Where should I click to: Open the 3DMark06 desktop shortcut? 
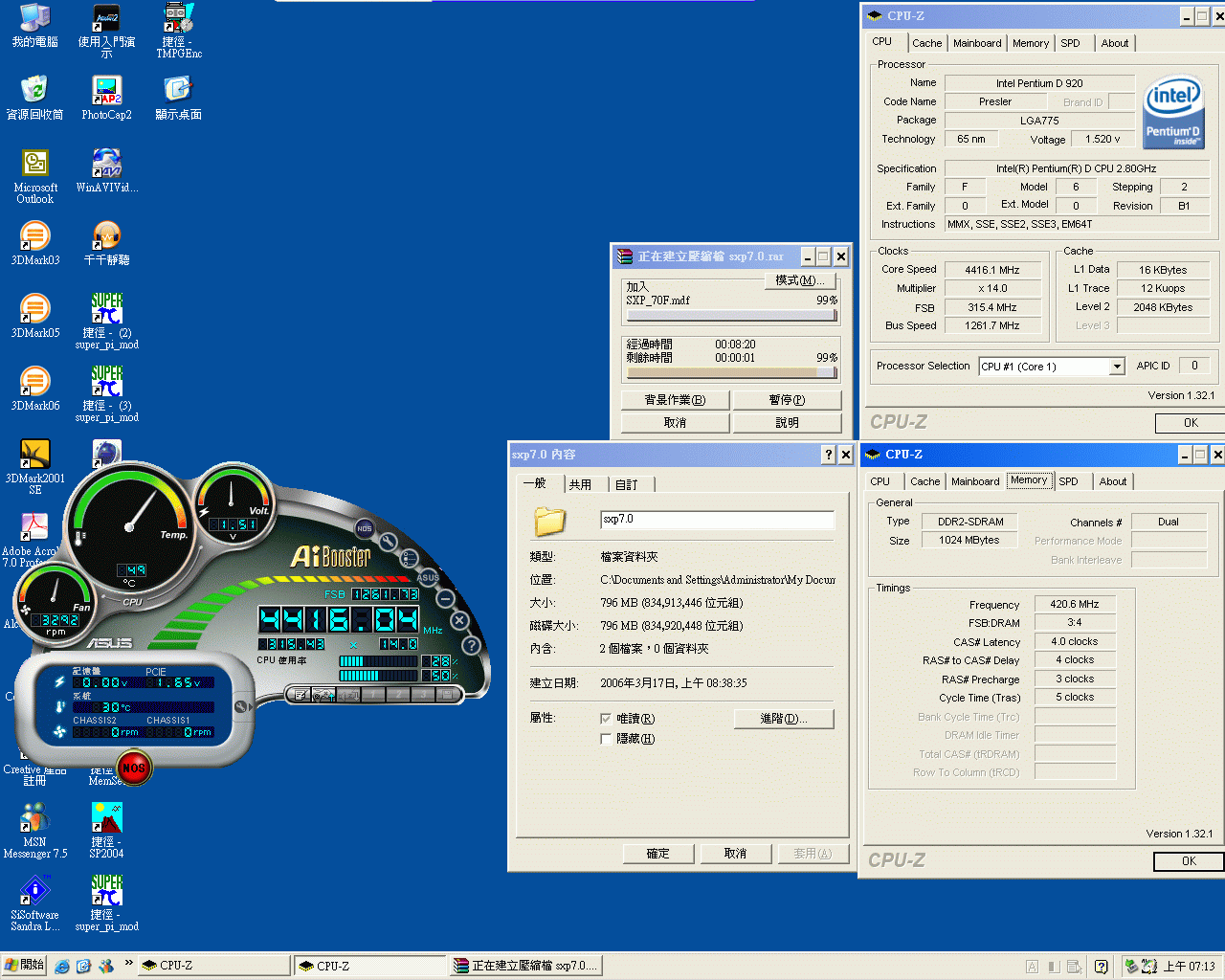coord(35,388)
